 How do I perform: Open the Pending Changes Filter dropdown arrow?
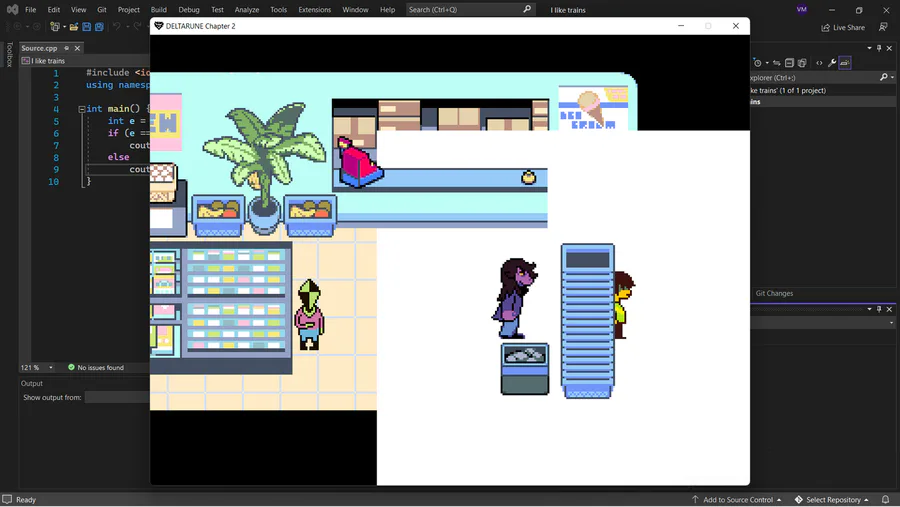(767, 63)
